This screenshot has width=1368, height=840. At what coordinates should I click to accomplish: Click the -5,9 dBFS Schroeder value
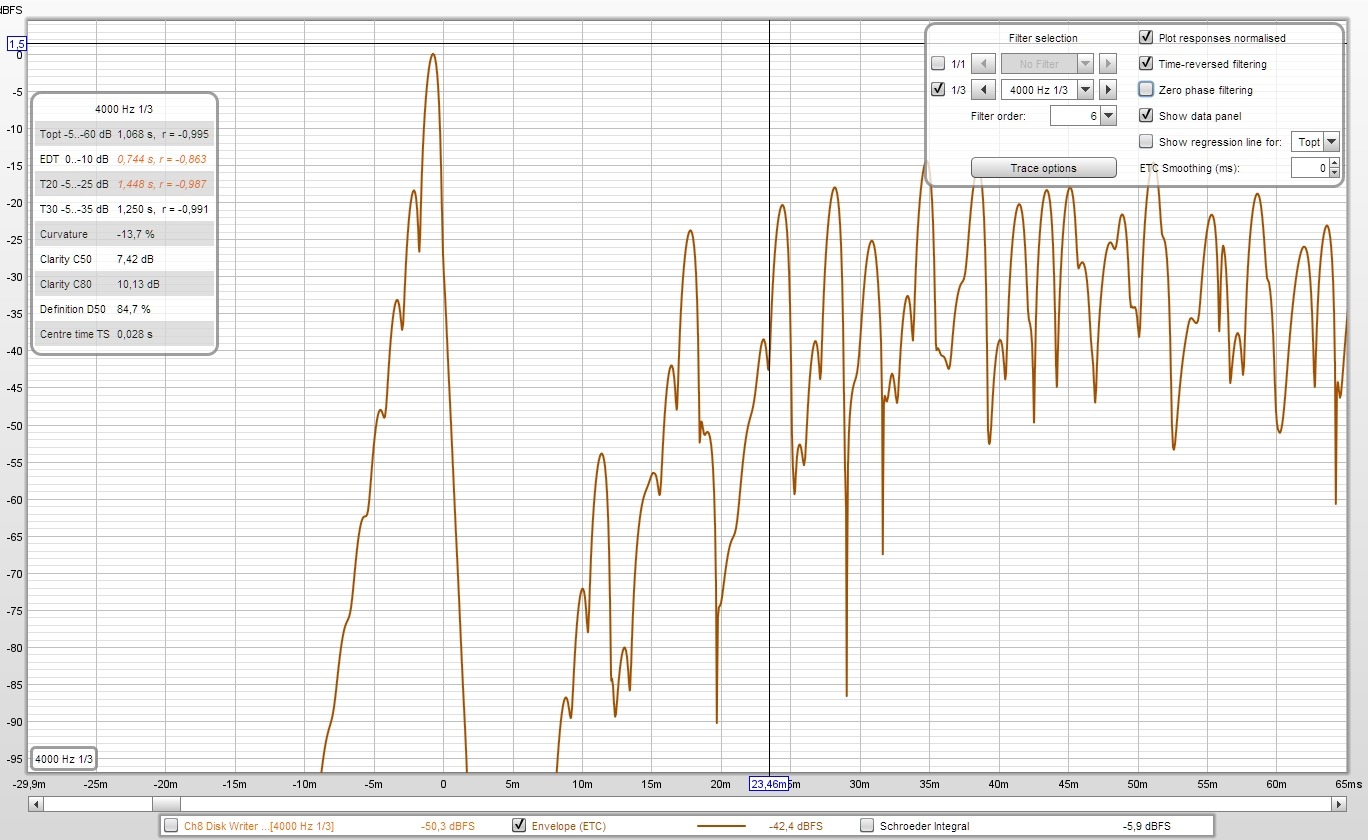point(1146,826)
